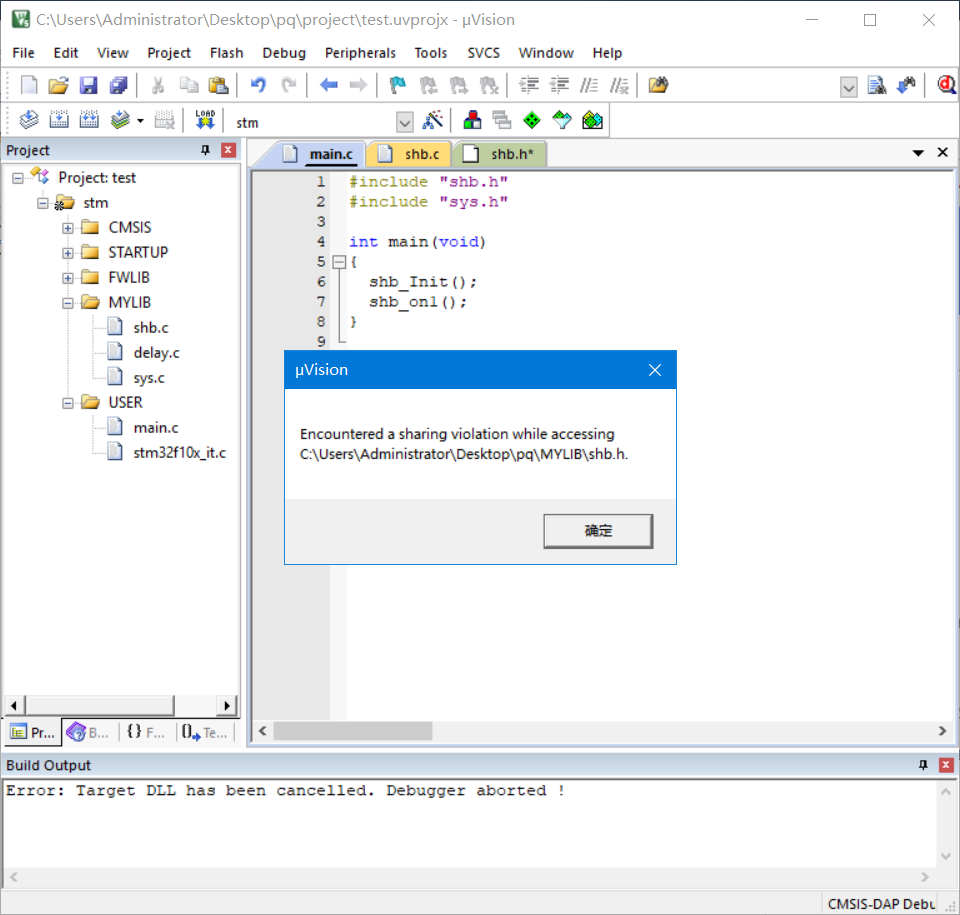Screen dimensions: 960x915
Task: Save the current file via floppy icon
Action: click(88, 85)
